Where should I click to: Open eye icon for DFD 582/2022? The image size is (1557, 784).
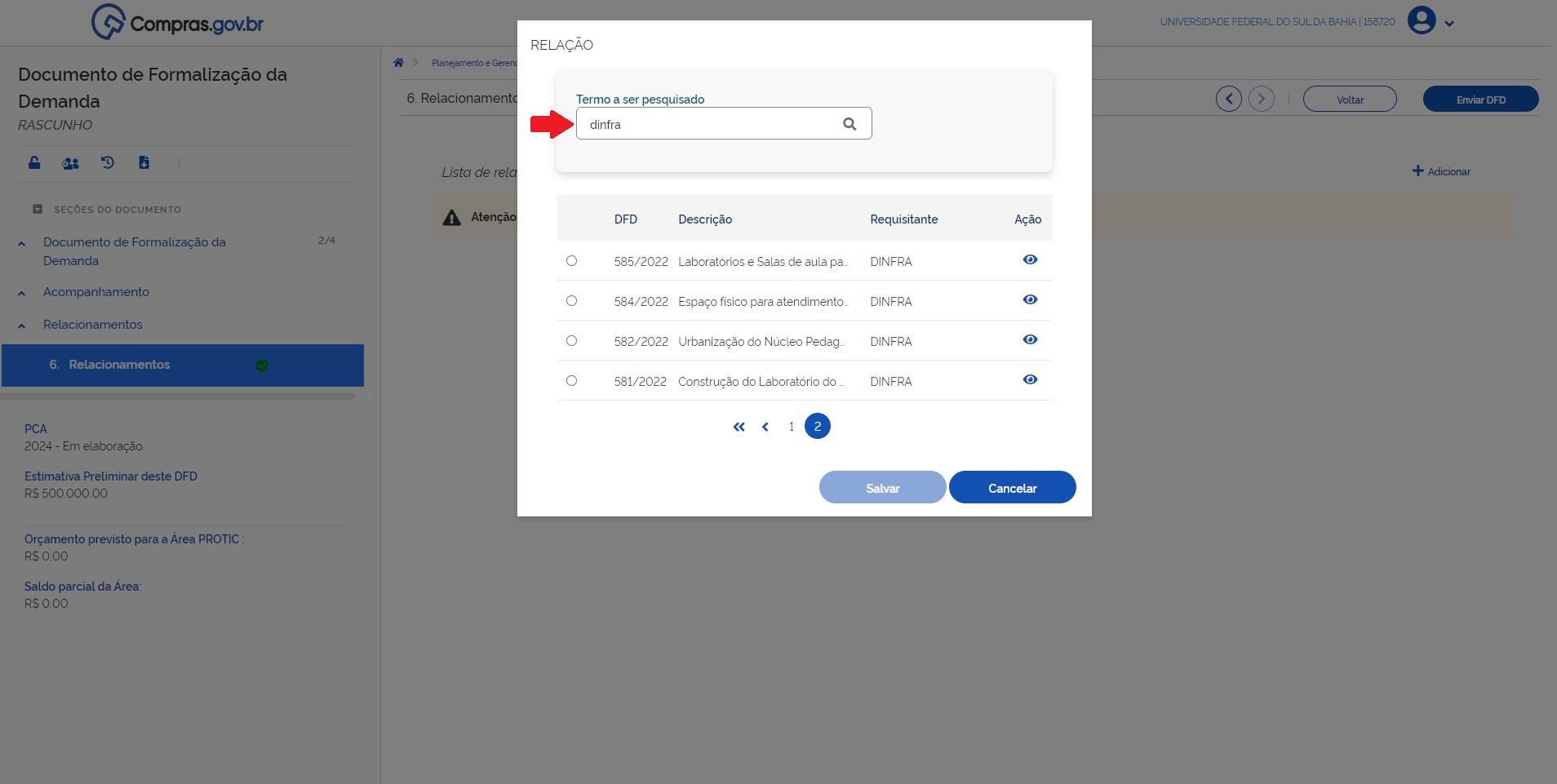click(1030, 339)
